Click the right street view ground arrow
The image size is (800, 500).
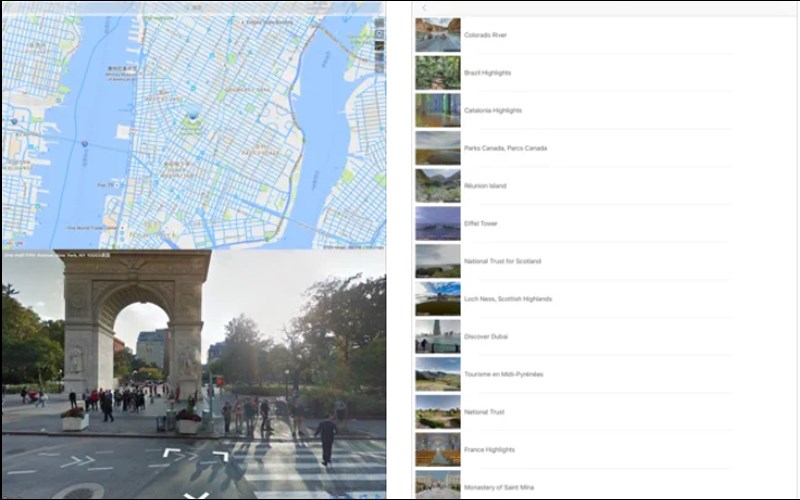click(x=220, y=456)
